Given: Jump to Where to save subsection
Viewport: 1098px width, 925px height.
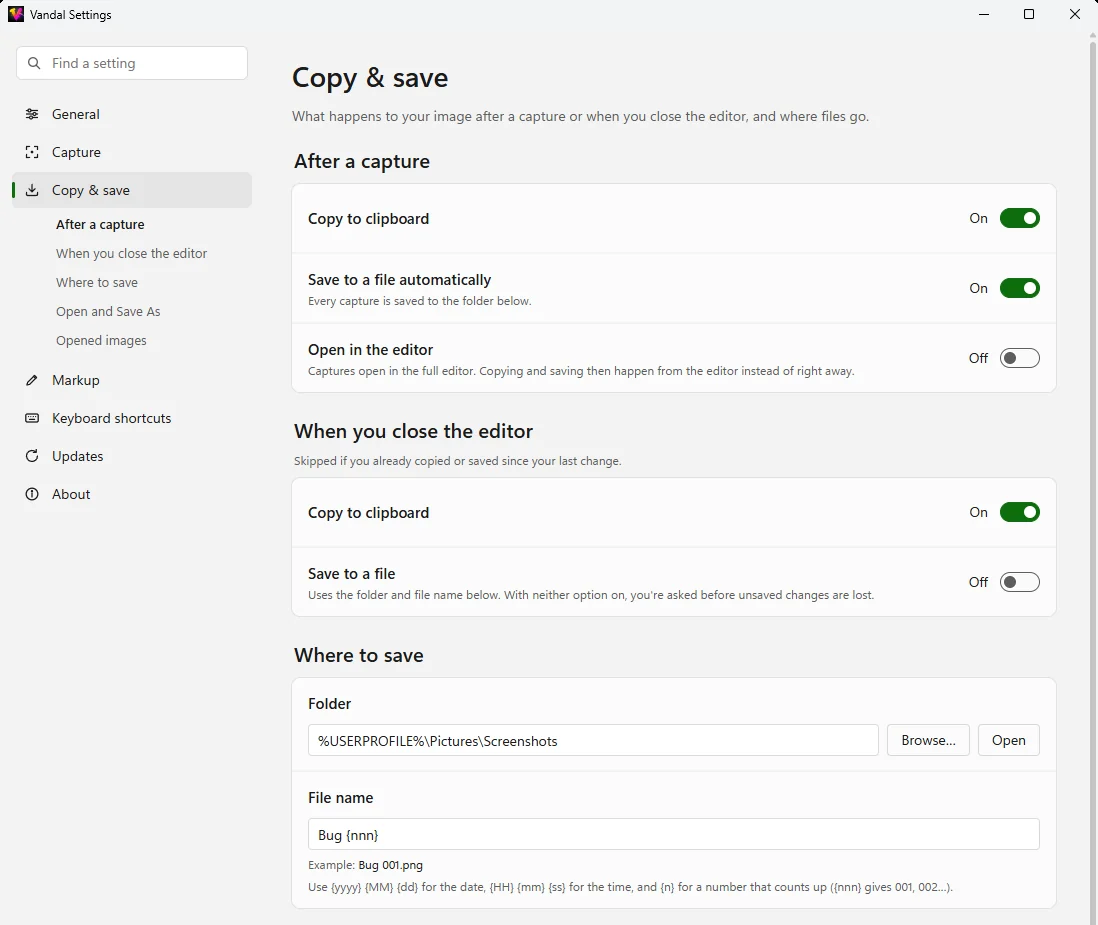Looking at the screenshot, I should point(97,282).
